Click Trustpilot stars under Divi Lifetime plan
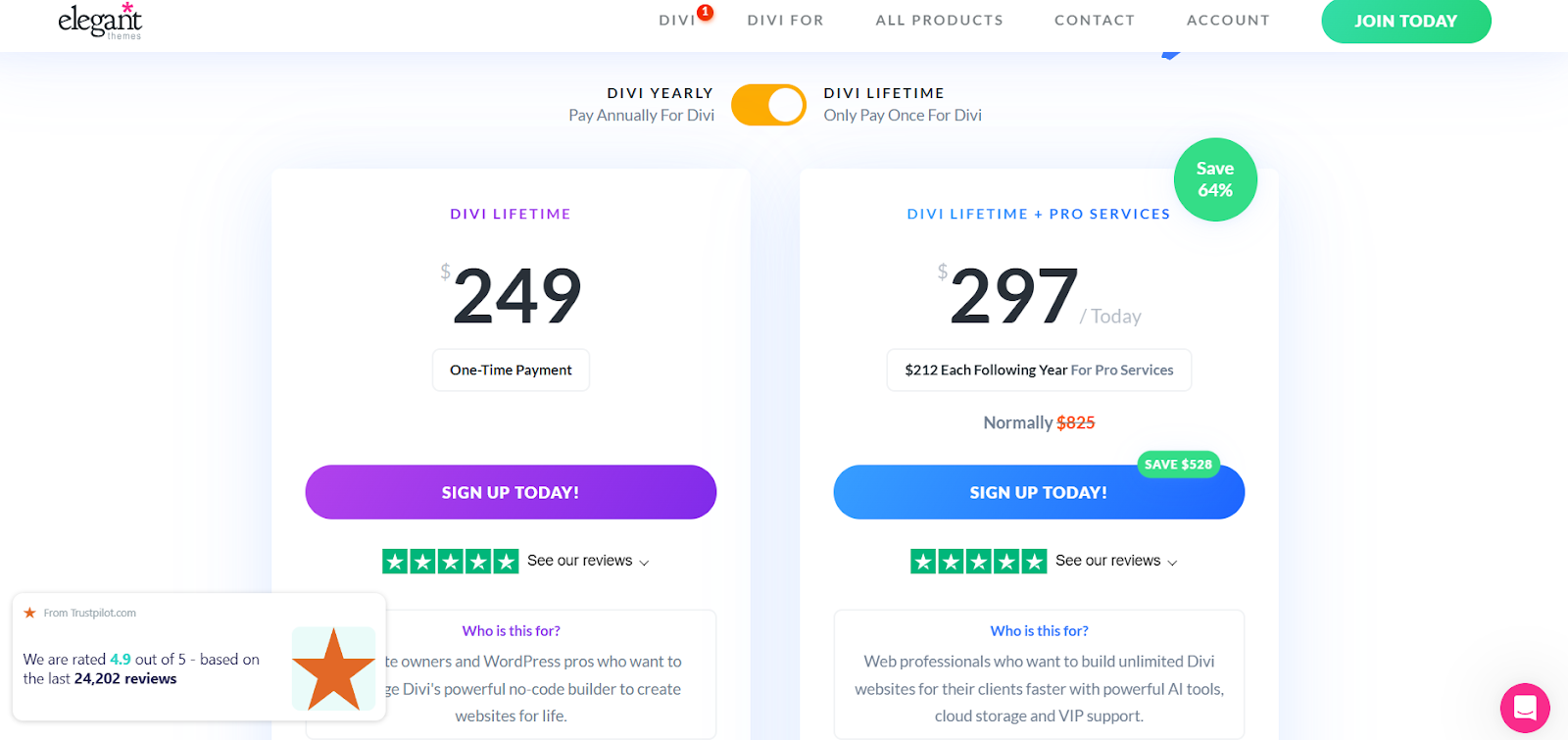1568x740 pixels. point(450,561)
